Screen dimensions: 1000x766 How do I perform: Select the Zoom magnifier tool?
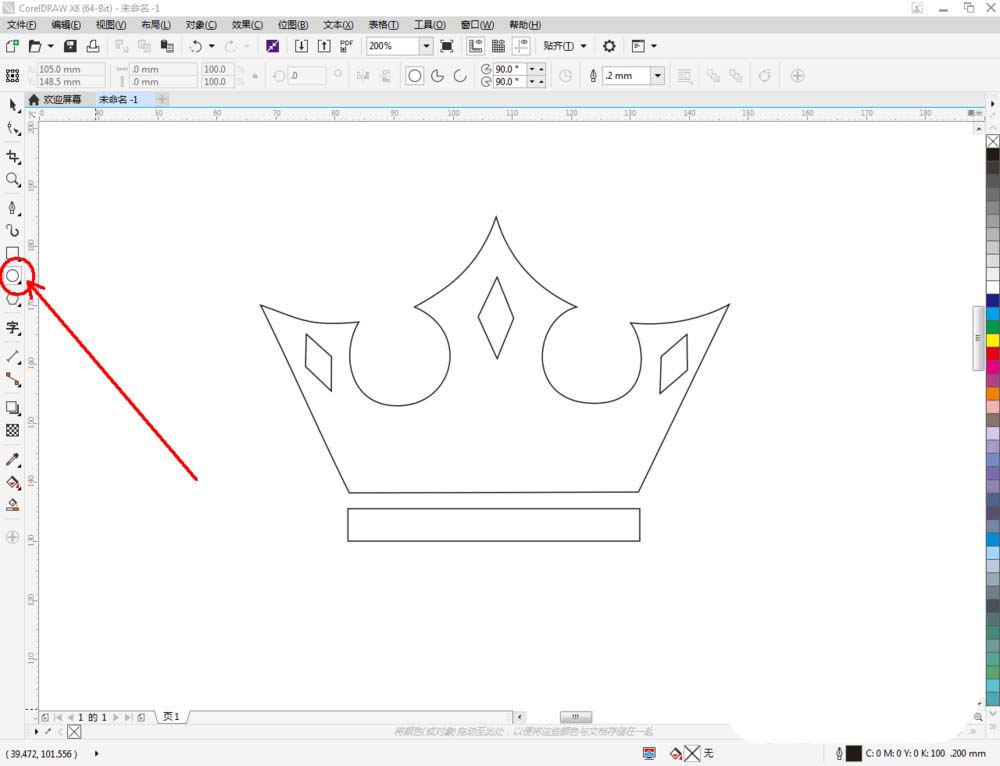[13, 180]
